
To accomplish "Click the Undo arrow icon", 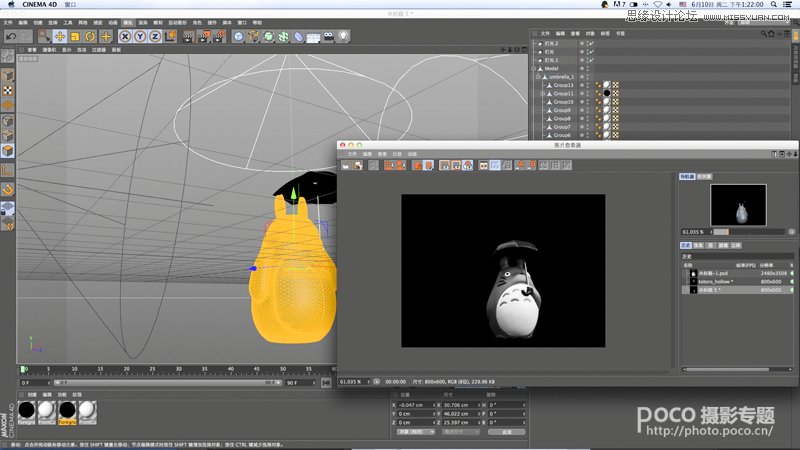I will [11, 36].
